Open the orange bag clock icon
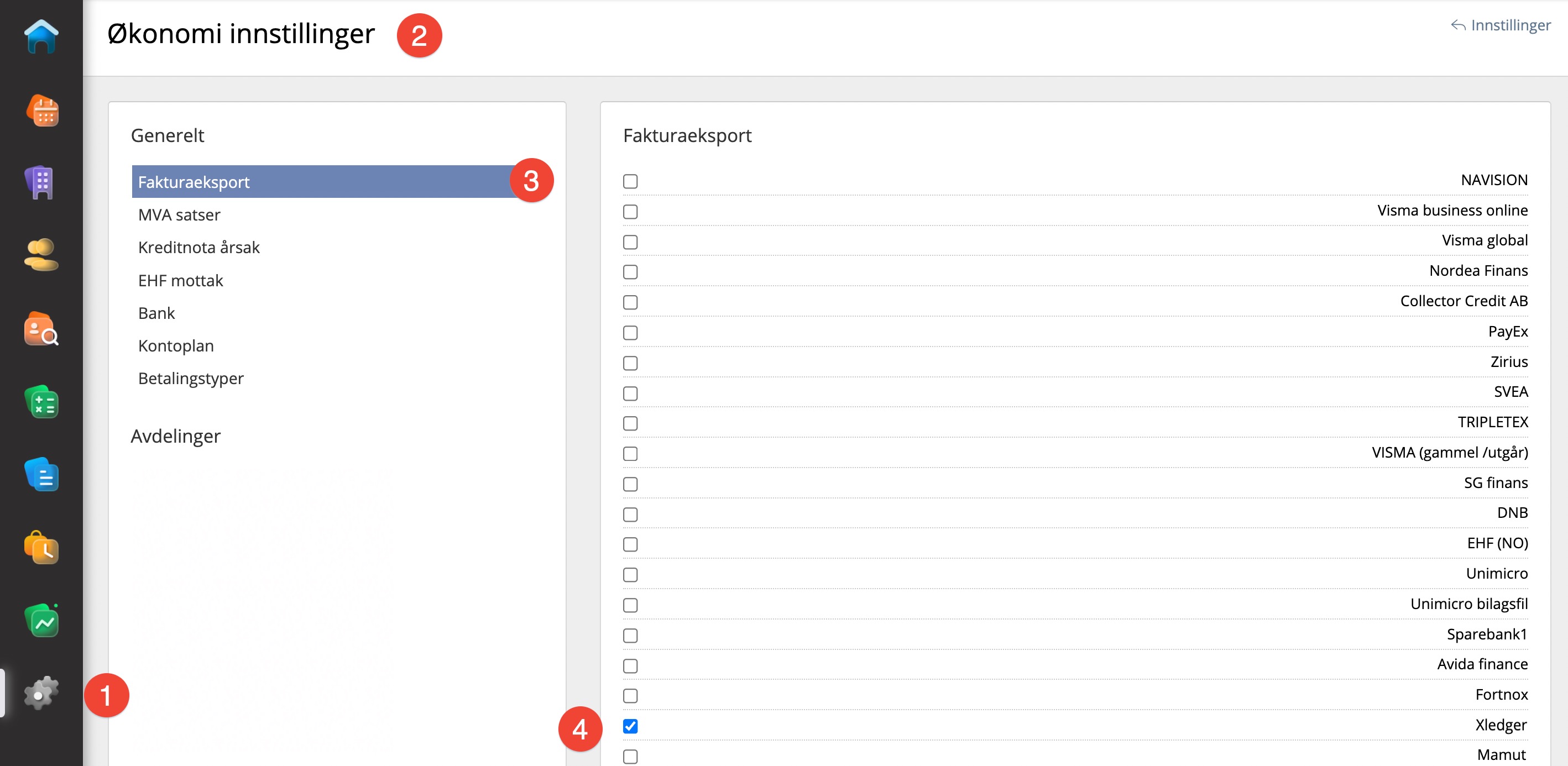Viewport: 1568px width, 766px height. pyautogui.click(x=41, y=548)
